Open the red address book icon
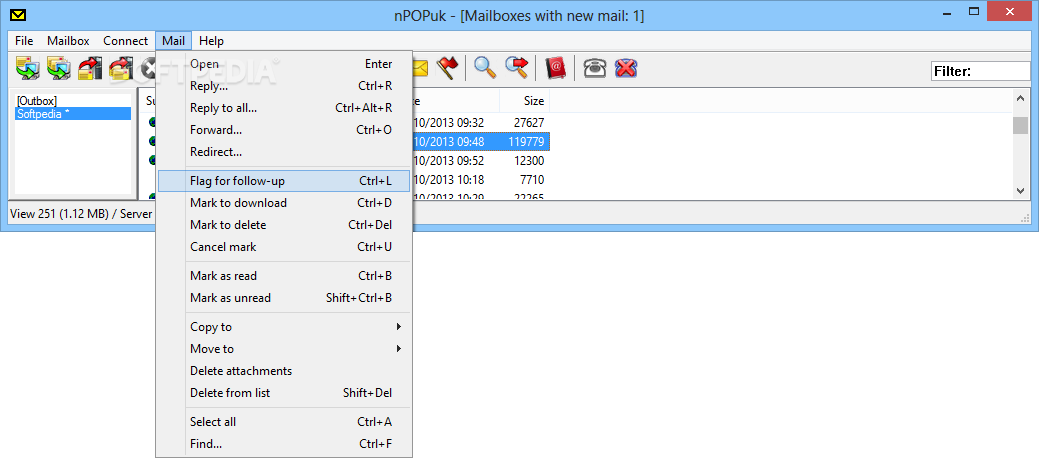The image size is (1039, 458). click(x=555, y=68)
